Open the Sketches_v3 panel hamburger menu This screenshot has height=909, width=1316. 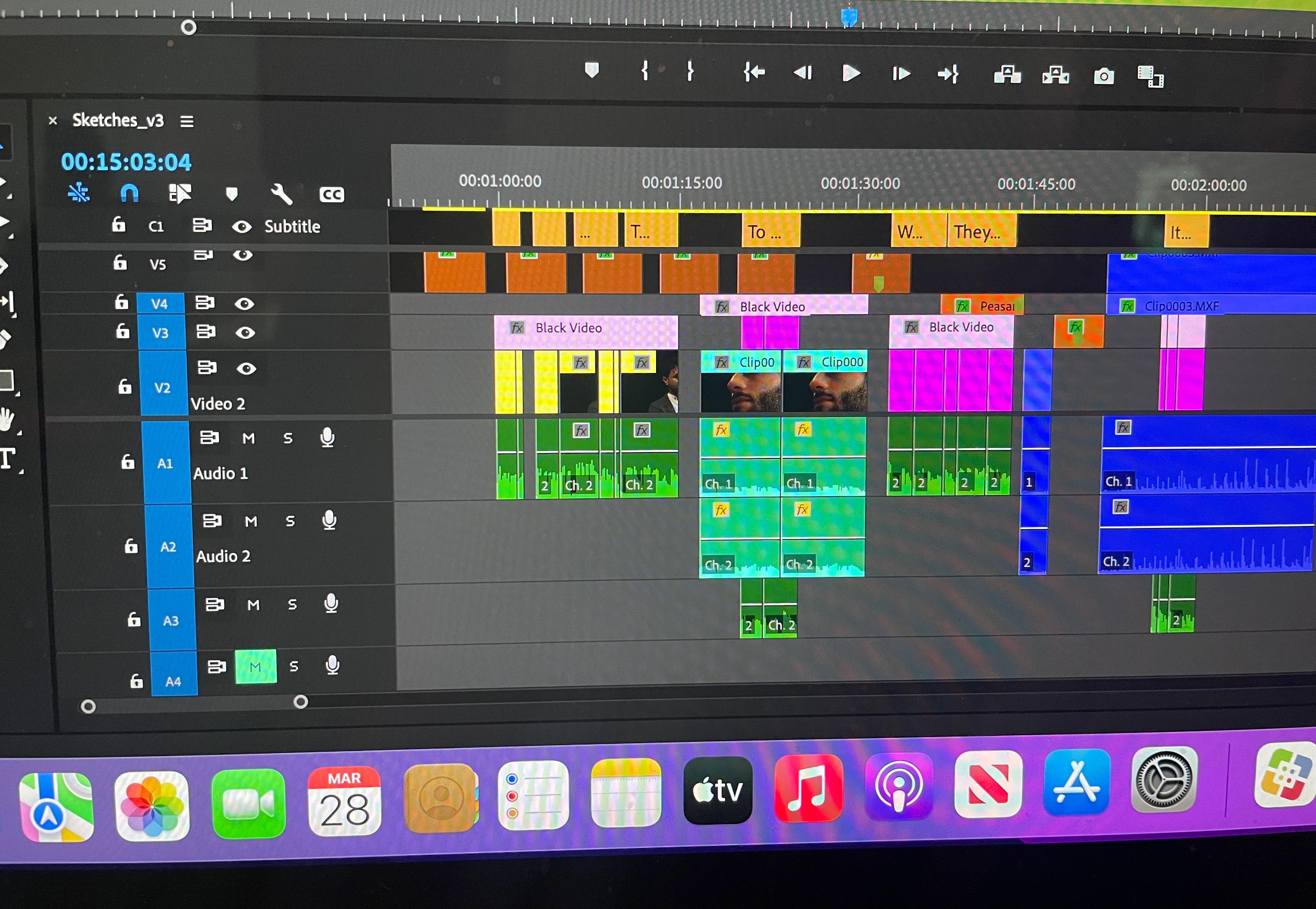pos(187,121)
